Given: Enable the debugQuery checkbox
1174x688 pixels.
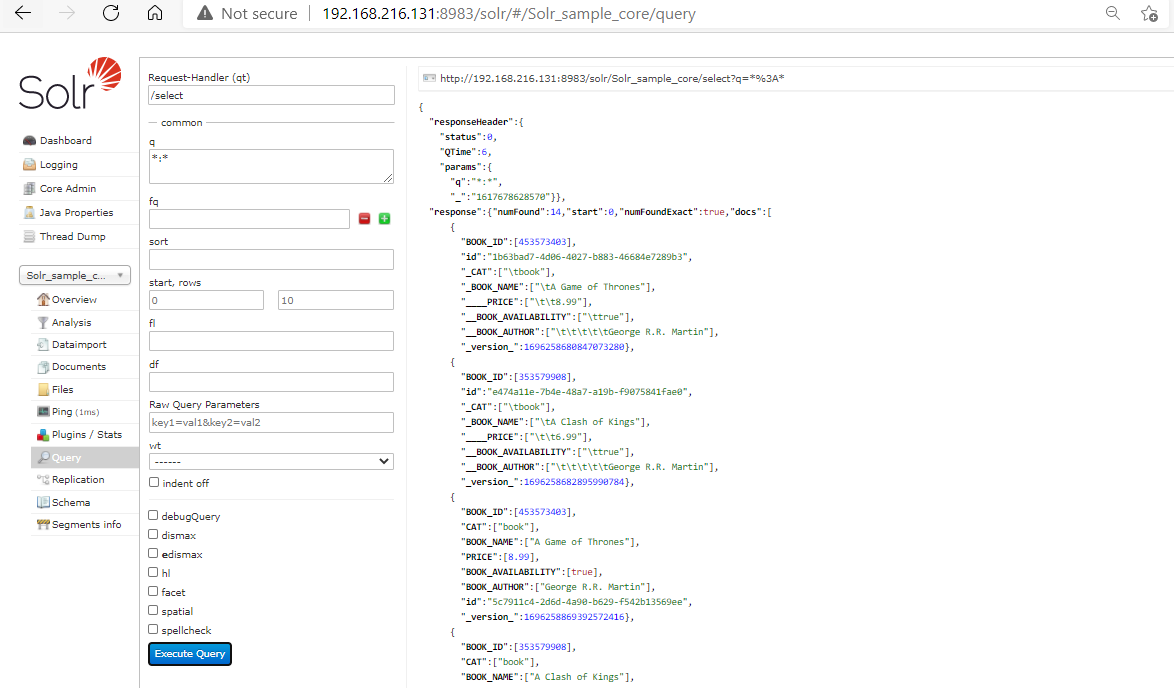Looking at the screenshot, I should click(x=153, y=515).
